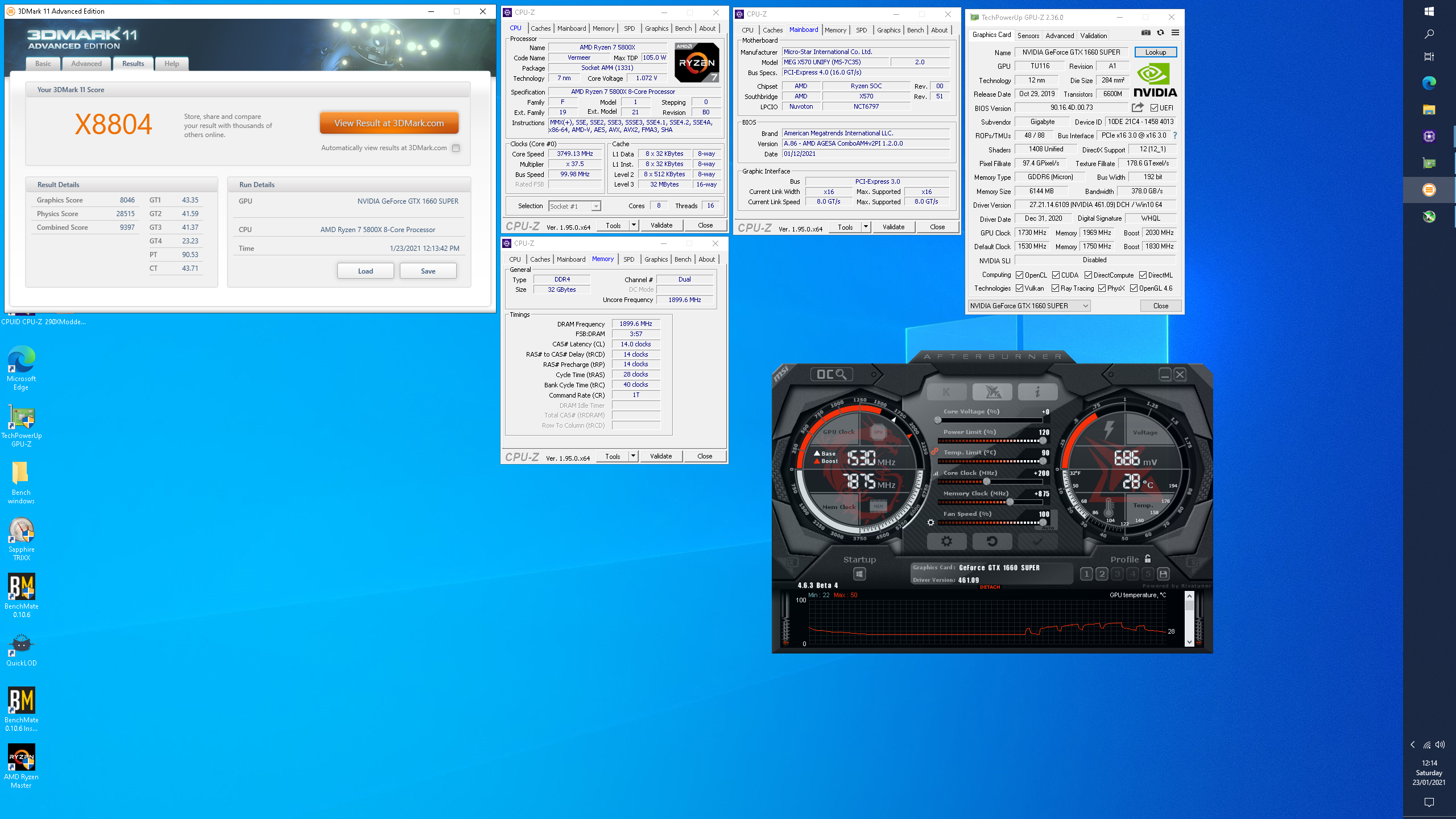Image resolution: width=1456 pixels, height=819 pixels.
Task: Open Afterburner voltage/frequency curve editor icon
Action: (936, 473)
